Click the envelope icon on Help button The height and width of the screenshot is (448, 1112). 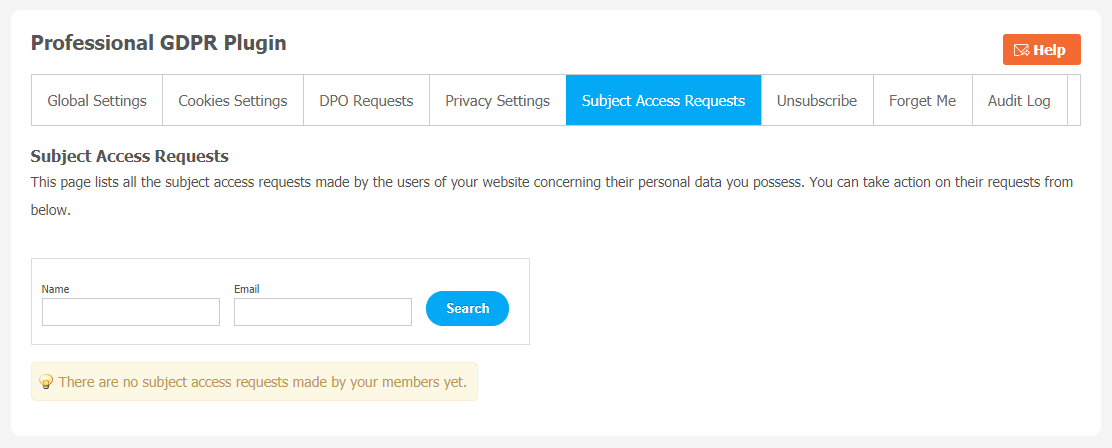[x=1021, y=50]
